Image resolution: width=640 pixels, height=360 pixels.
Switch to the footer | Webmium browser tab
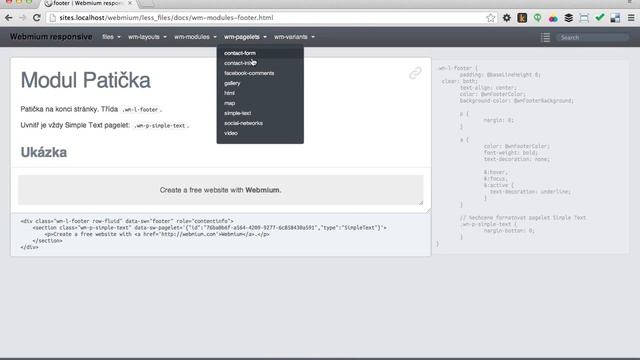click(88, 3)
